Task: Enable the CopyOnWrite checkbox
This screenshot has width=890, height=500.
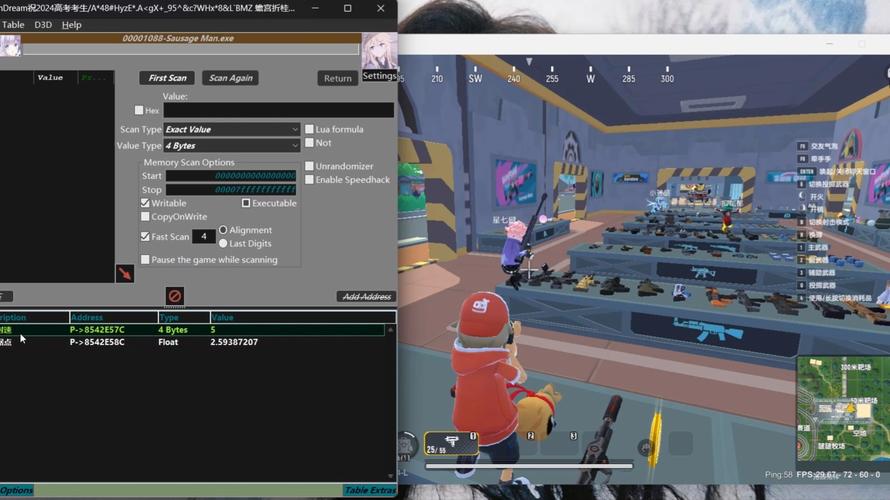Action: pyautogui.click(x=145, y=217)
